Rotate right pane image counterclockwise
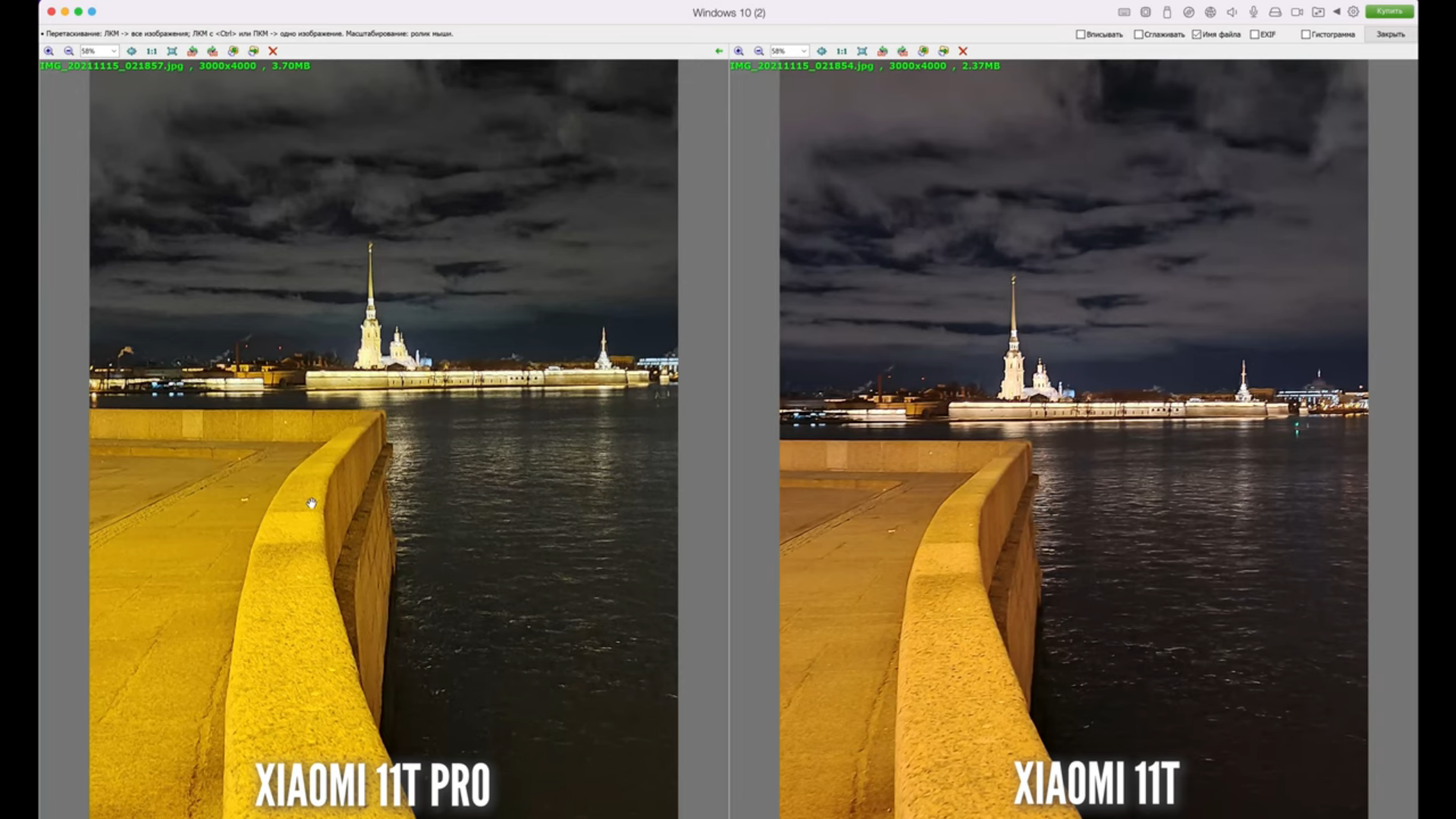This screenshot has height=819, width=1456. [883, 51]
